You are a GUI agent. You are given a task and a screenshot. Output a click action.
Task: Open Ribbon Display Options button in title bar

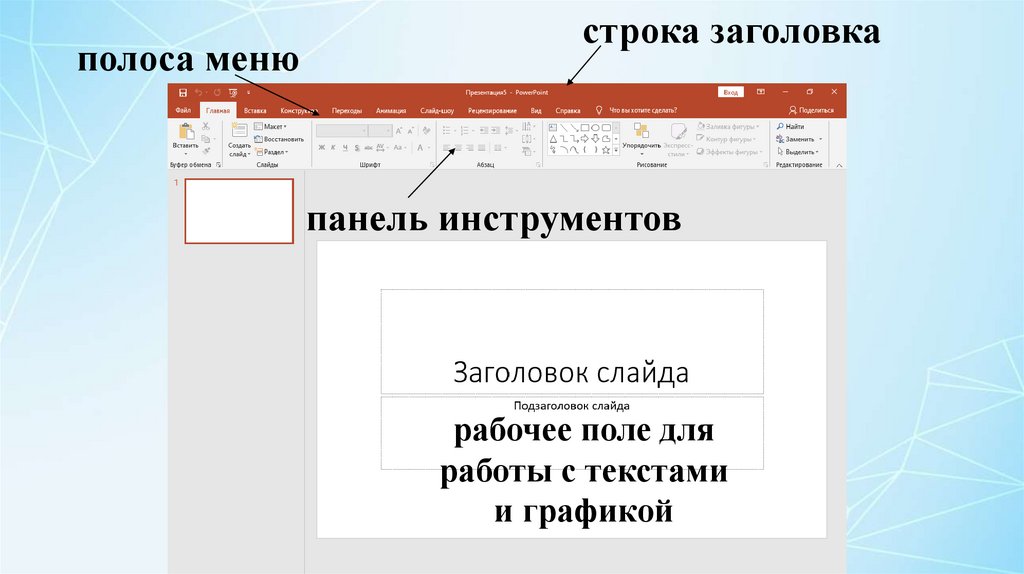pyautogui.click(x=761, y=92)
